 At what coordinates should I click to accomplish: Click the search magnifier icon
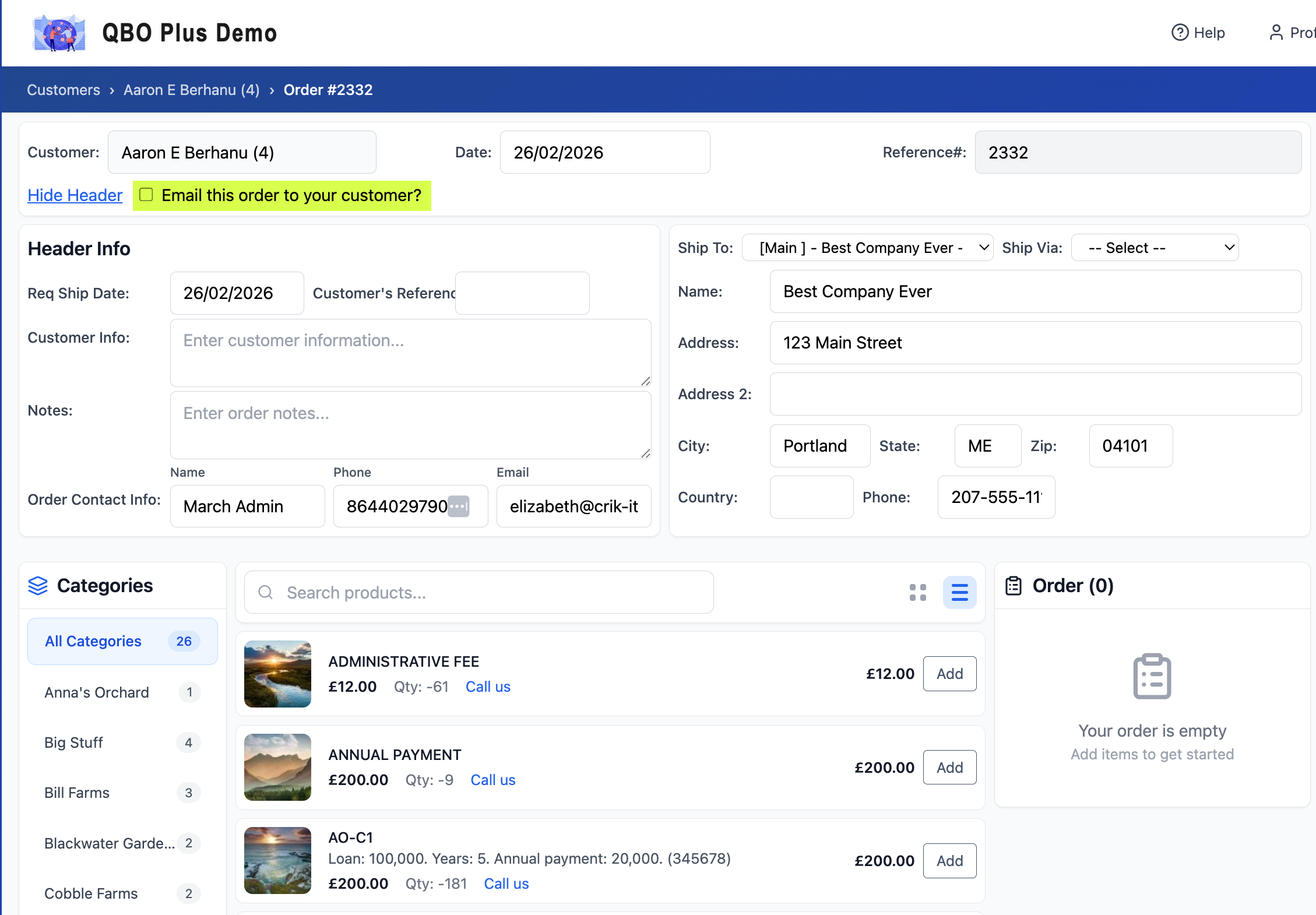click(x=266, y=593)
